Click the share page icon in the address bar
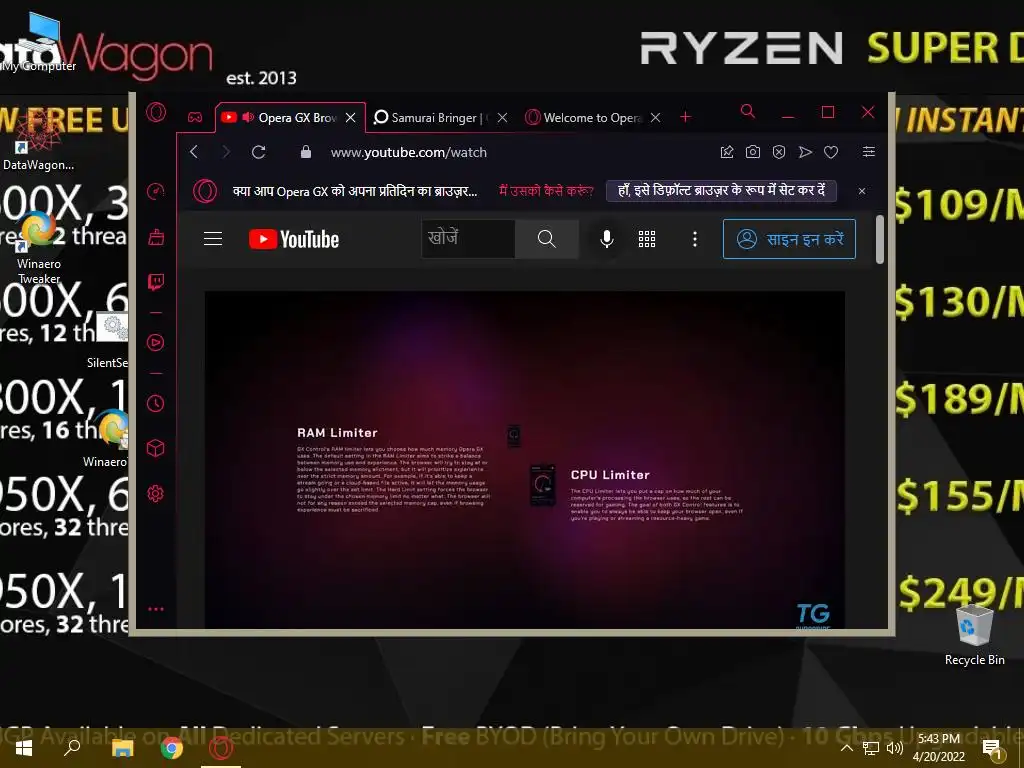The height and width of the screenshot is (768, 1024). click(727, 152)
